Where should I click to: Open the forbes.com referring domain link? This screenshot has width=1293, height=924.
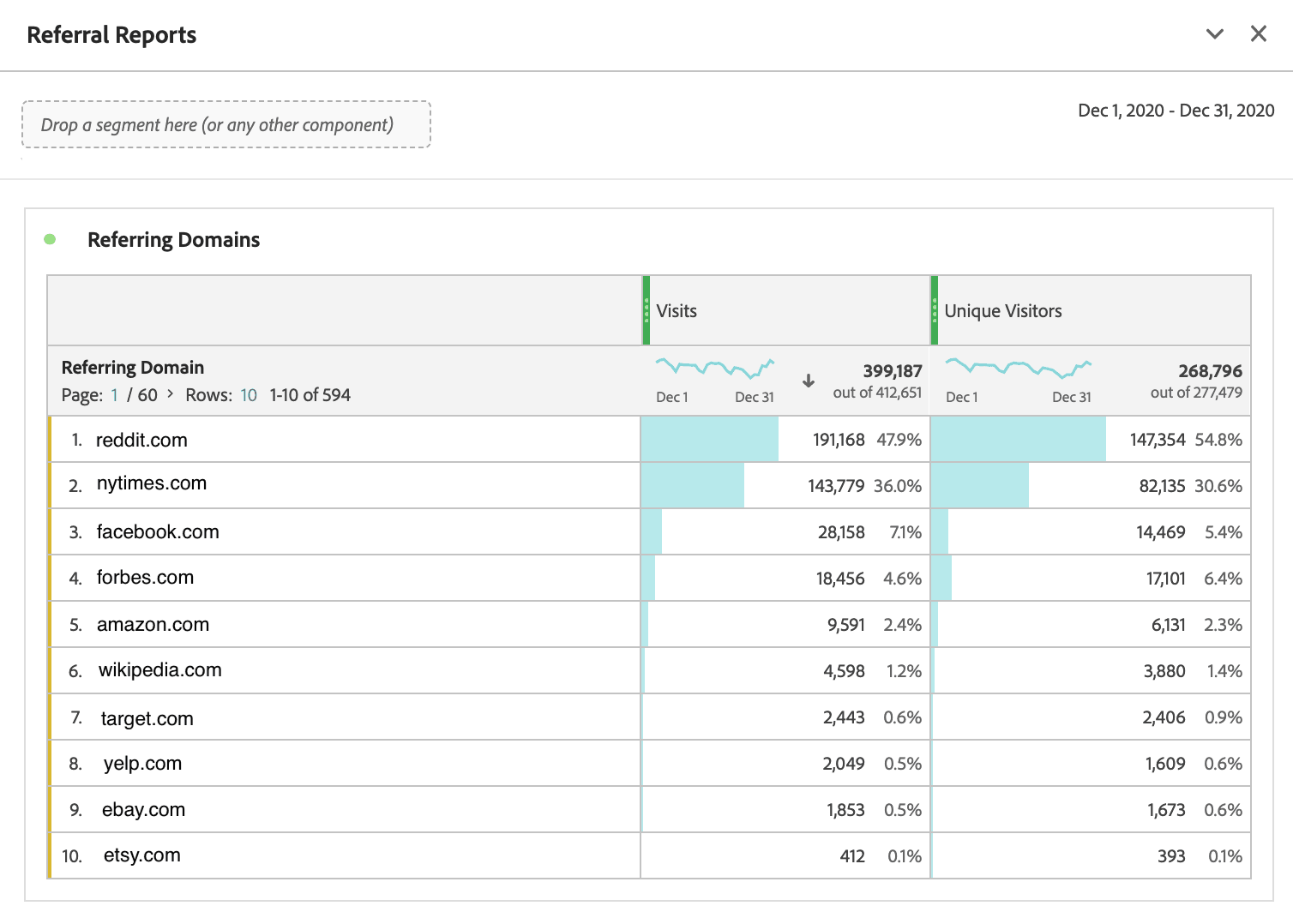pos(147,577)
